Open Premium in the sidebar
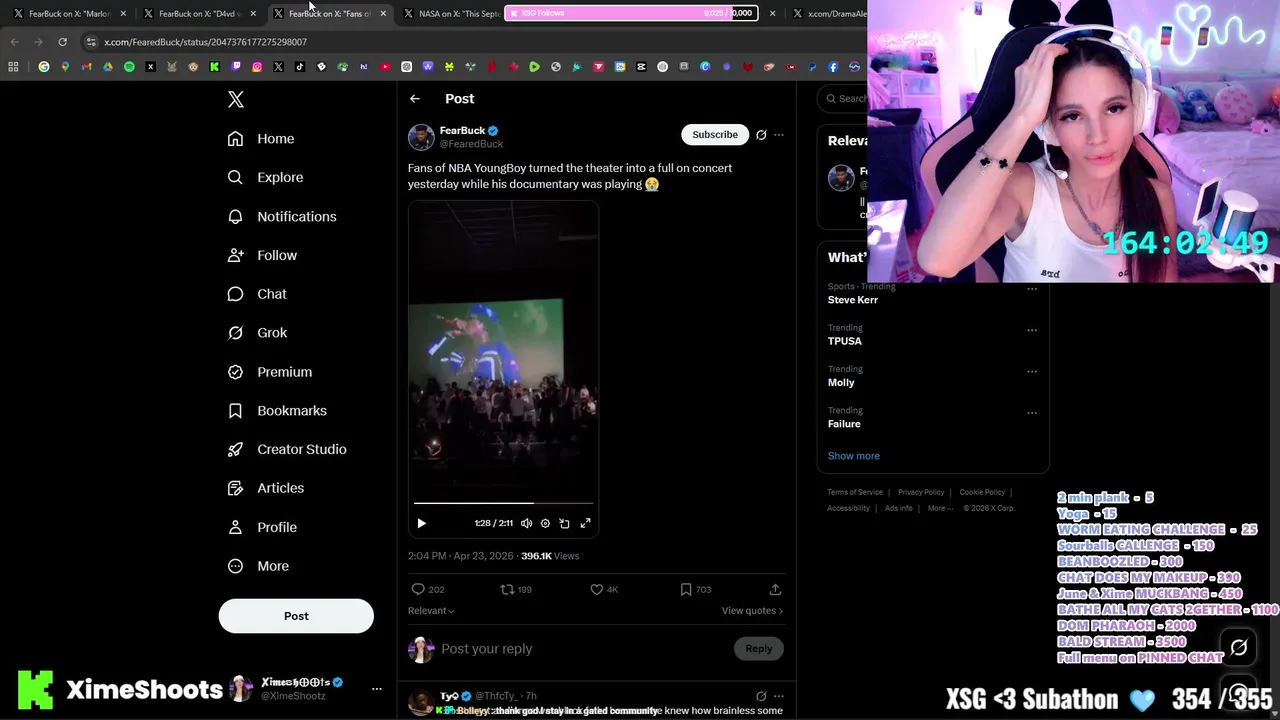The image size is (1280, 720). tap(269, 372)
